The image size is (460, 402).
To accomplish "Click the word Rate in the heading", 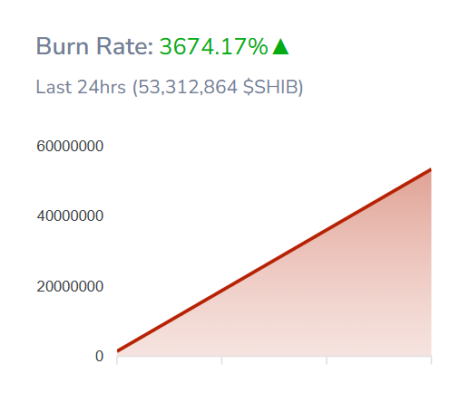I will [x=125, y=46].
